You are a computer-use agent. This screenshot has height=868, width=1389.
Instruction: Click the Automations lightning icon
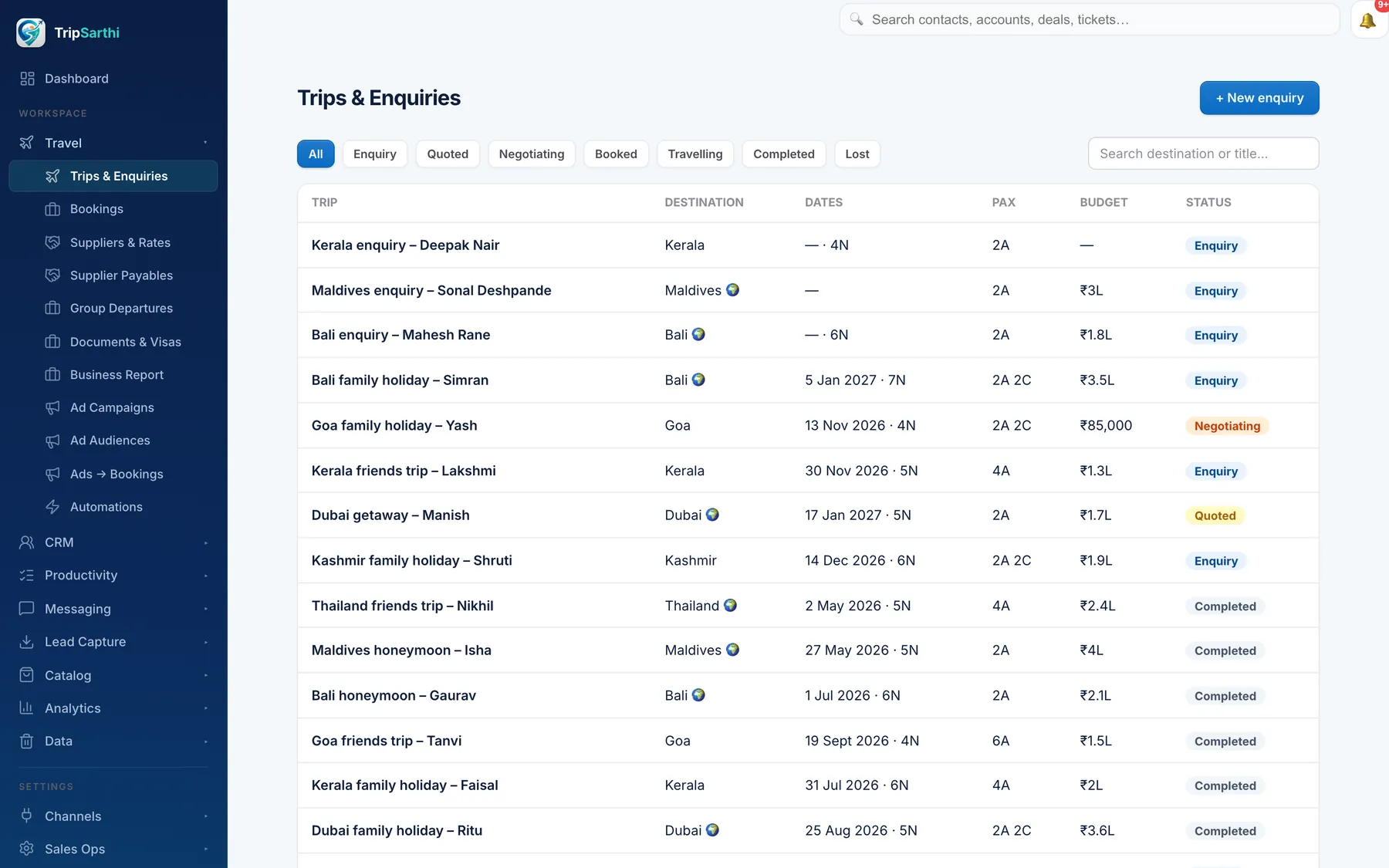click(x=52, y=507)
